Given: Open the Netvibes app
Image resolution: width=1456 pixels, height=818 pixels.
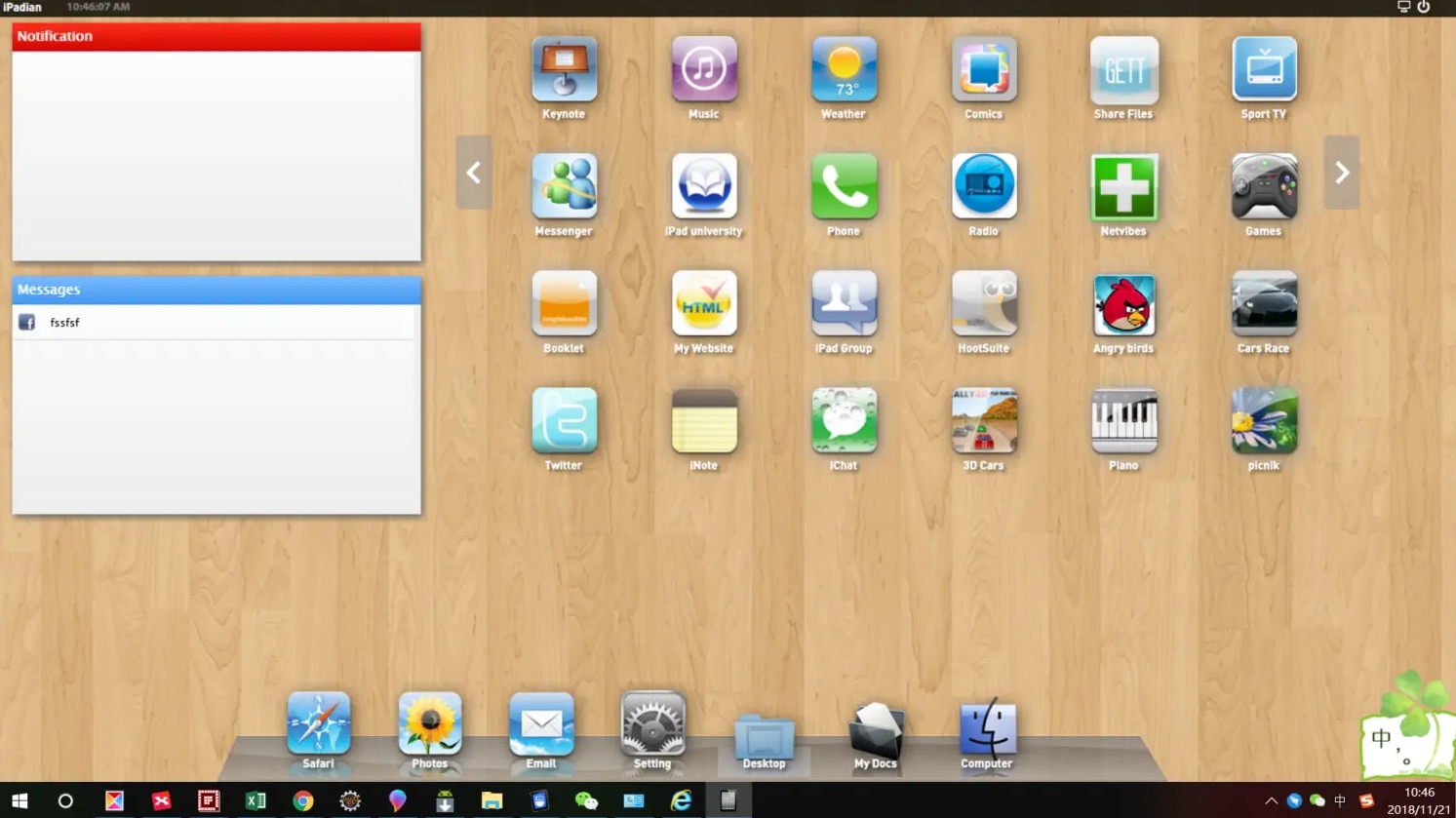Looking at the screenshot, I should pyautogui.click(x=1123, y=186).
